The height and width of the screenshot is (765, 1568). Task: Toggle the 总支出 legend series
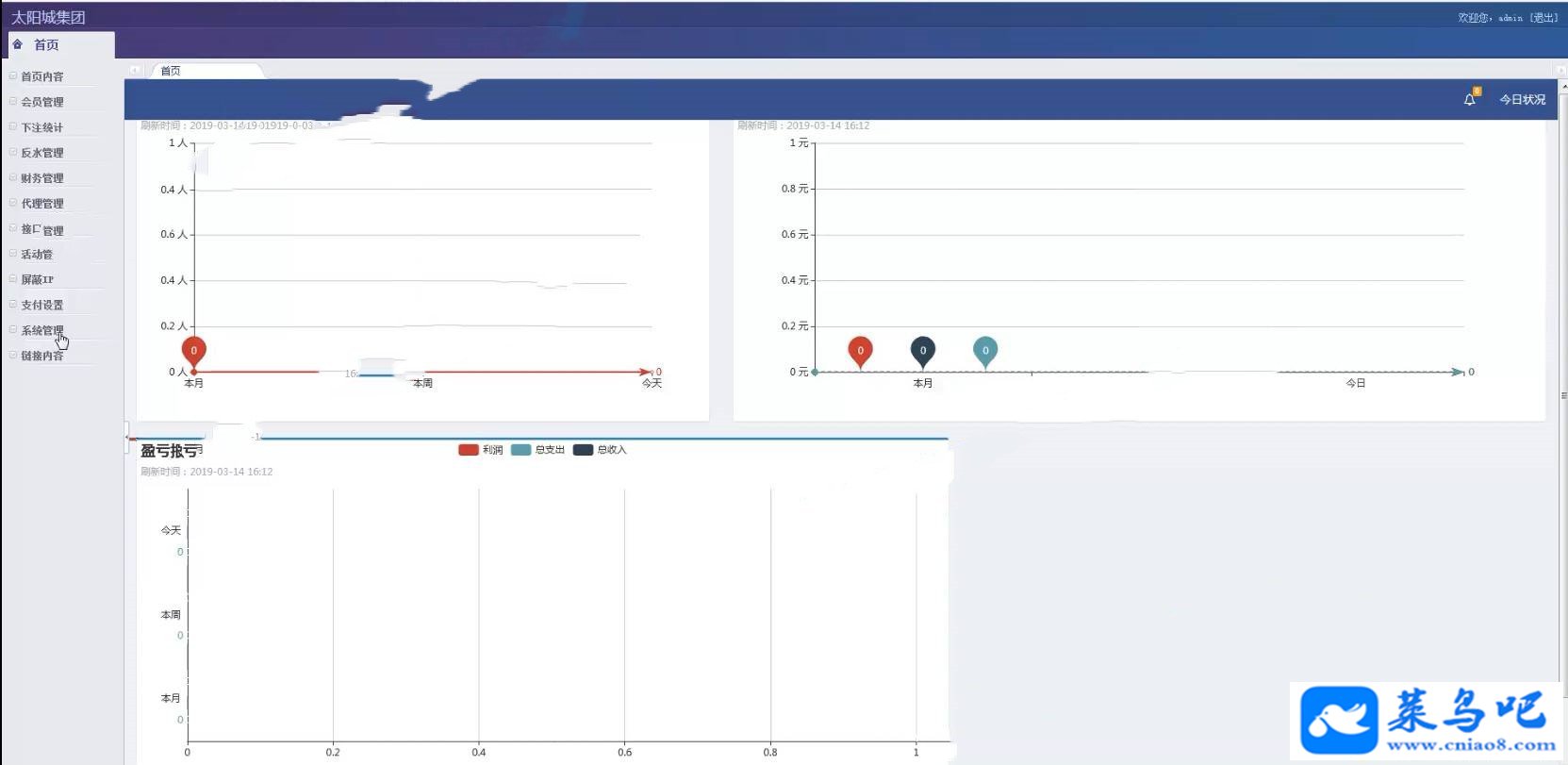(x=537, y=450)
